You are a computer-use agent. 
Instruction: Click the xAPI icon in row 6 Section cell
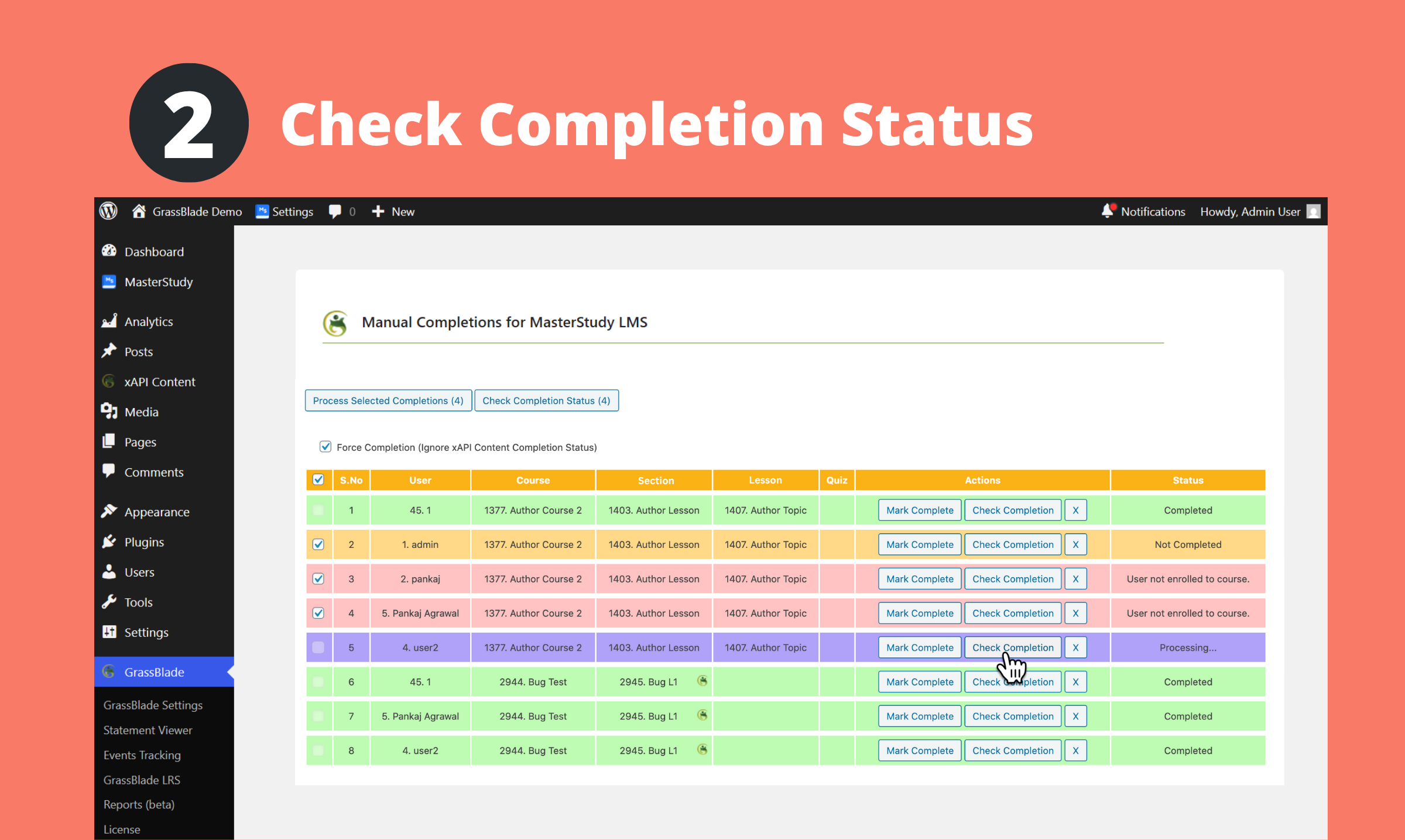[702, 681]
